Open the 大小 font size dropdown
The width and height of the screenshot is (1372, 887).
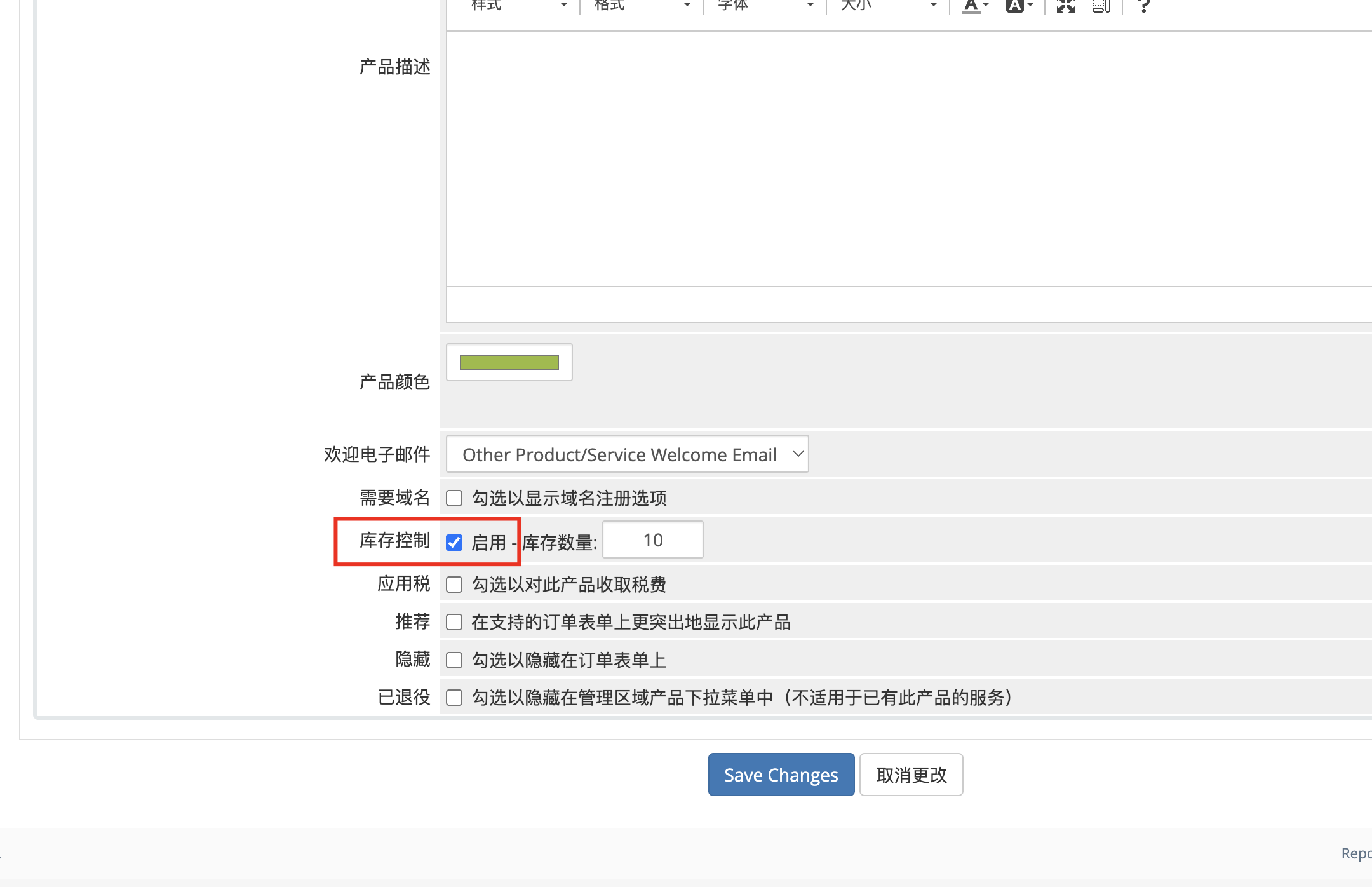tap(888, 6)
